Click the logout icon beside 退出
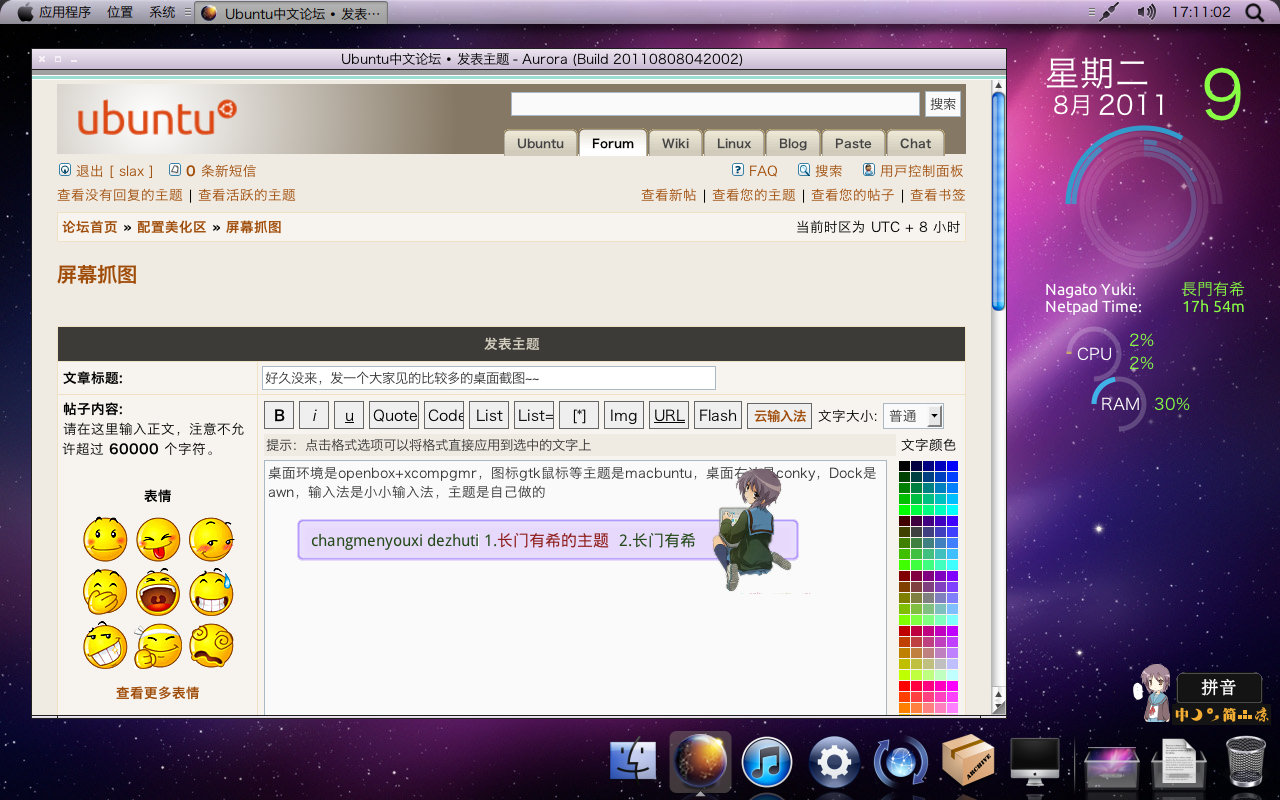1280x800 pixels. tap(65, 170)
